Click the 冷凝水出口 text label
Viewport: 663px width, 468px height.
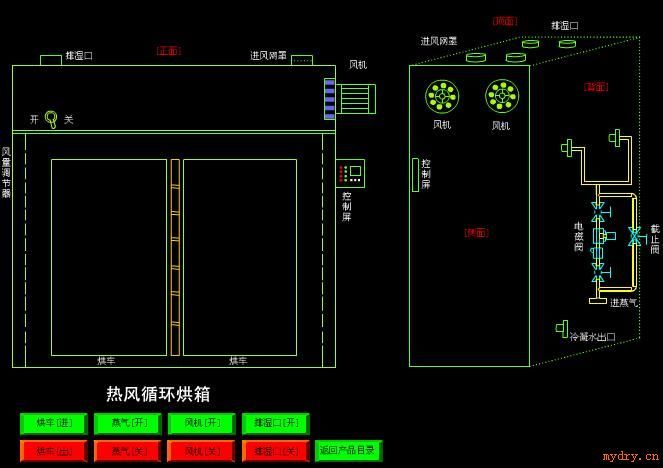click(x=592, y=337)
